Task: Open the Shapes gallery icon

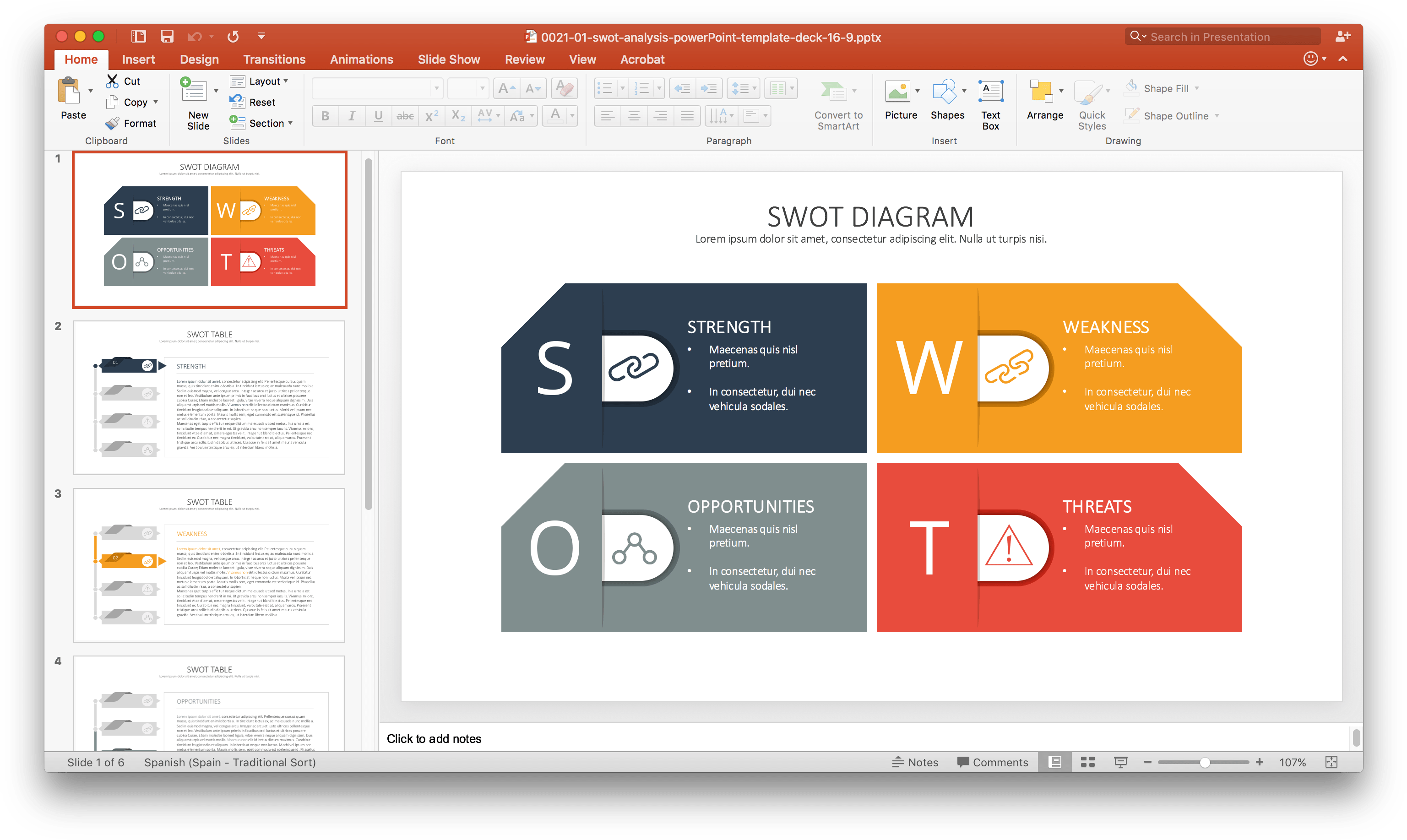Action: click(x=944, y=91)
